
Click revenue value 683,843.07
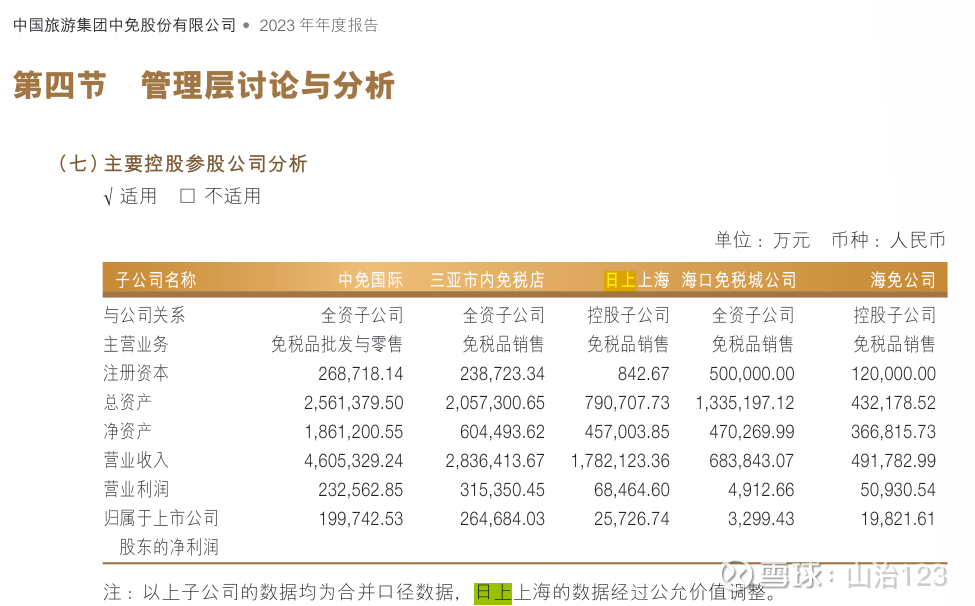click(x=752, y=461)
